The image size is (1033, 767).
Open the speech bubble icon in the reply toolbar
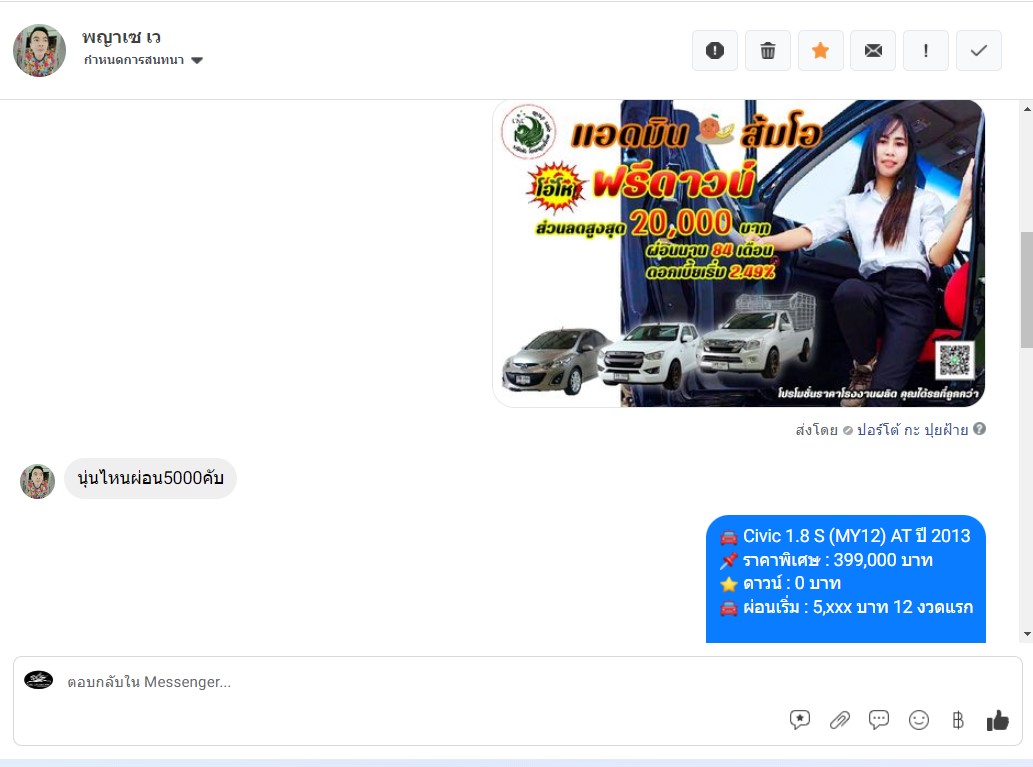[x=879, y=720]
